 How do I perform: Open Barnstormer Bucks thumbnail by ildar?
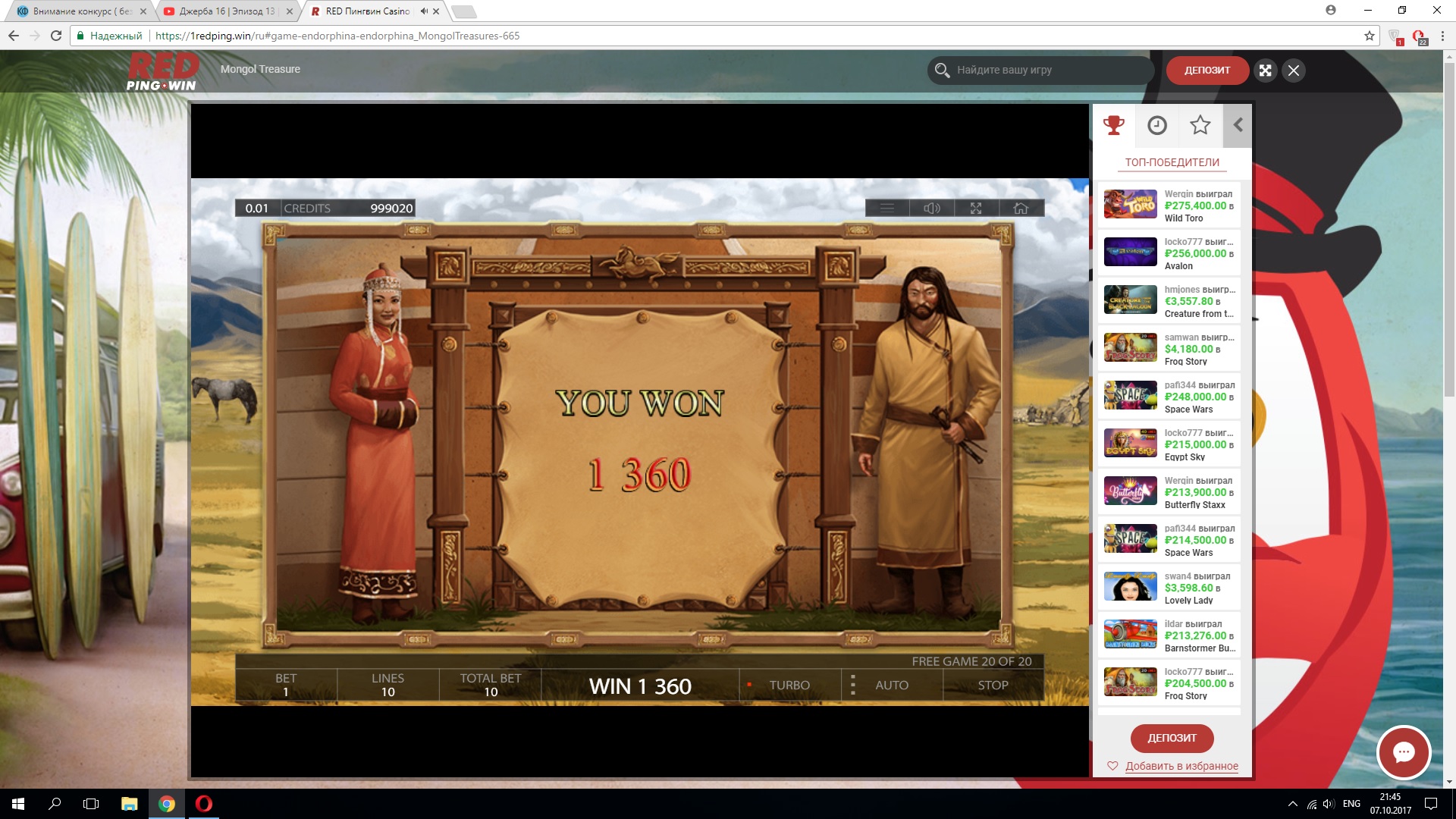point(1130,634)
